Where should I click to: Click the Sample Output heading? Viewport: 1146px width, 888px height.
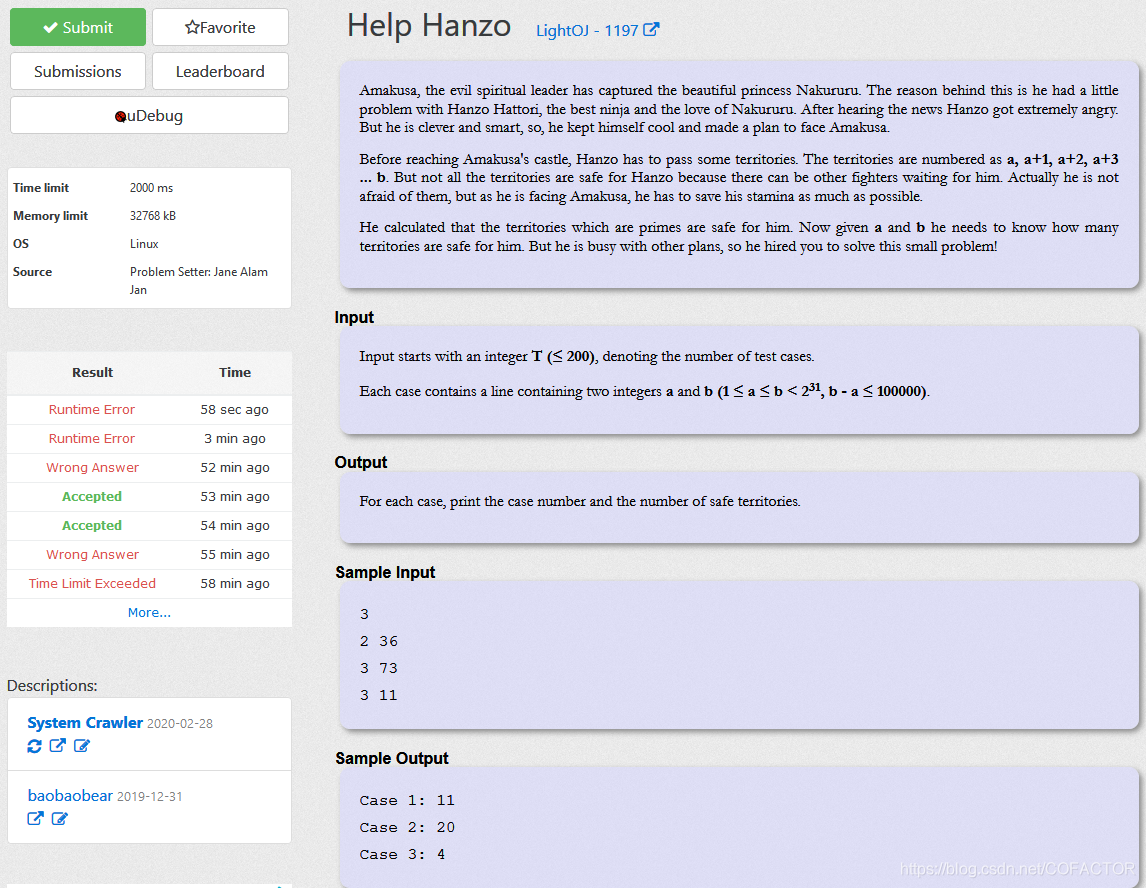pos(392,759)
